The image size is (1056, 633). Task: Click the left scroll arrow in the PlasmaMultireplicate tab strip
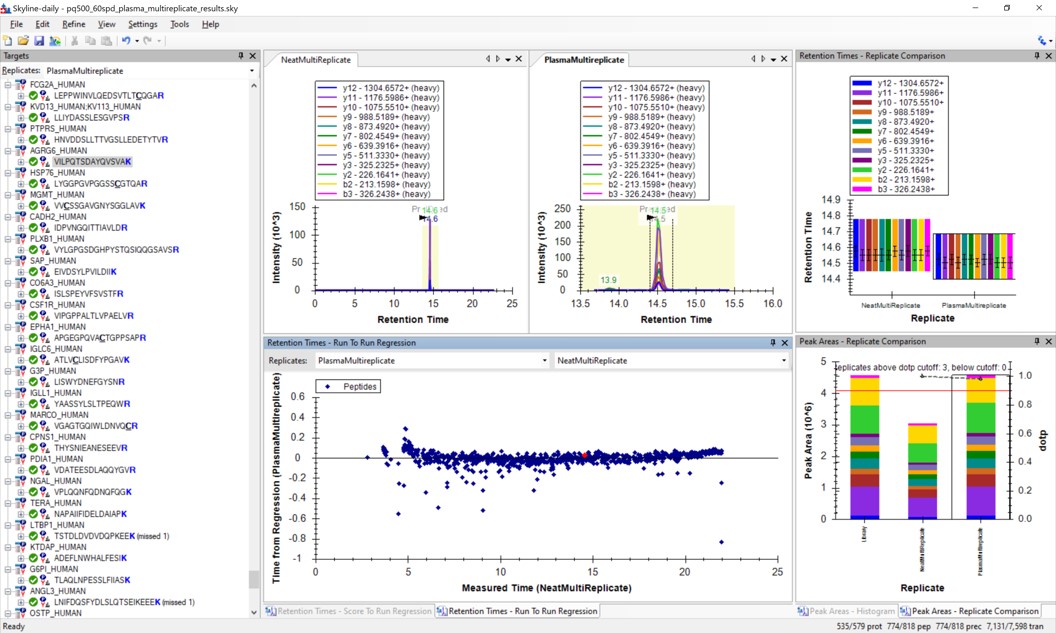pos(753,59)
